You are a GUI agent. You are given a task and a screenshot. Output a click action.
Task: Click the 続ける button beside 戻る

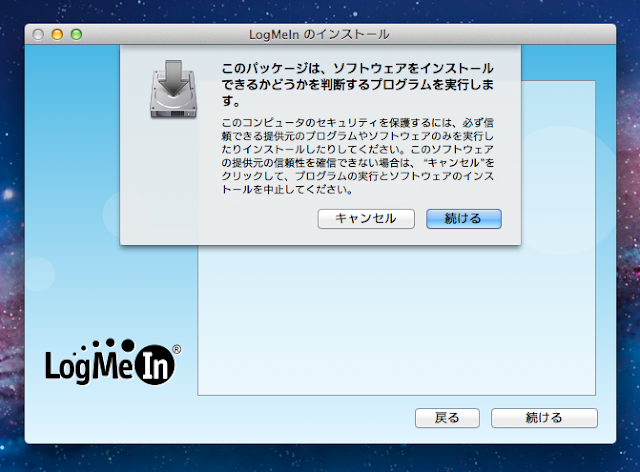point(544,418)
